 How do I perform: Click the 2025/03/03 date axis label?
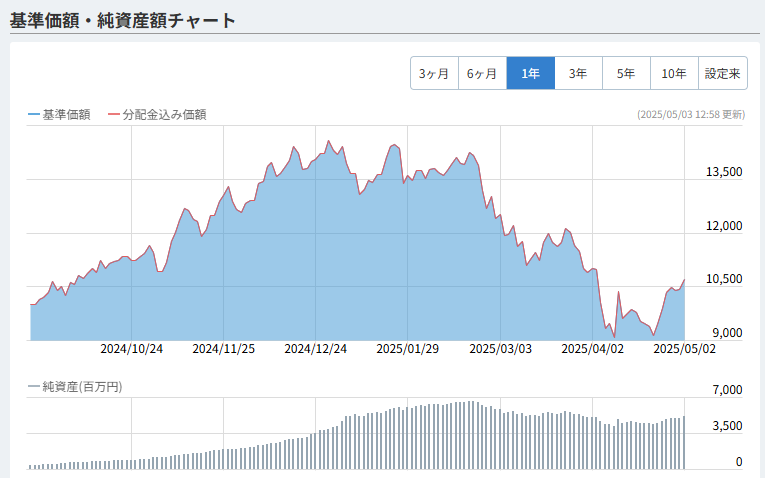point(501,349)
